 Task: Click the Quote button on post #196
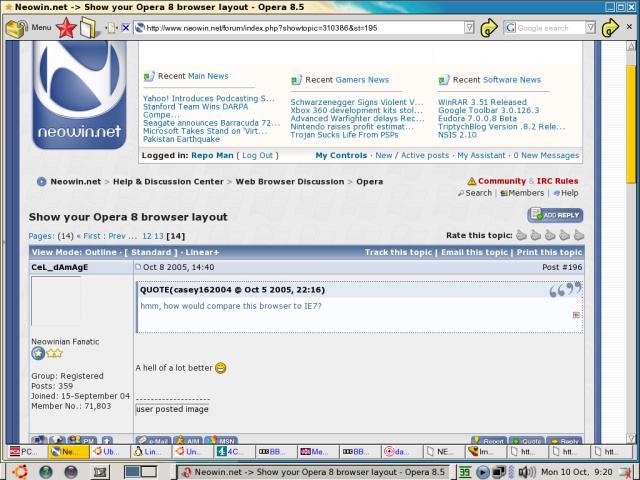527,440
